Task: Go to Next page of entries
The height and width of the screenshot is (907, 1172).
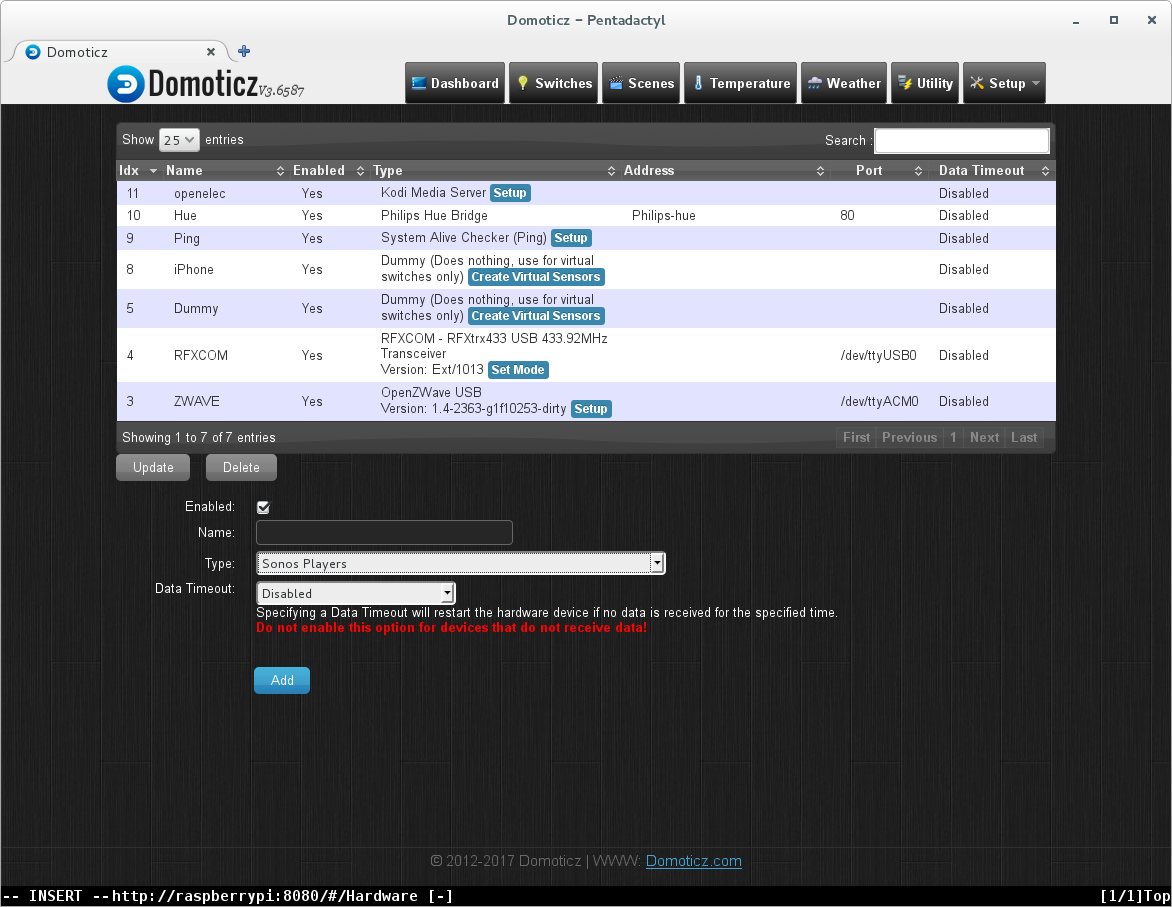Action: tap(984, 437)
